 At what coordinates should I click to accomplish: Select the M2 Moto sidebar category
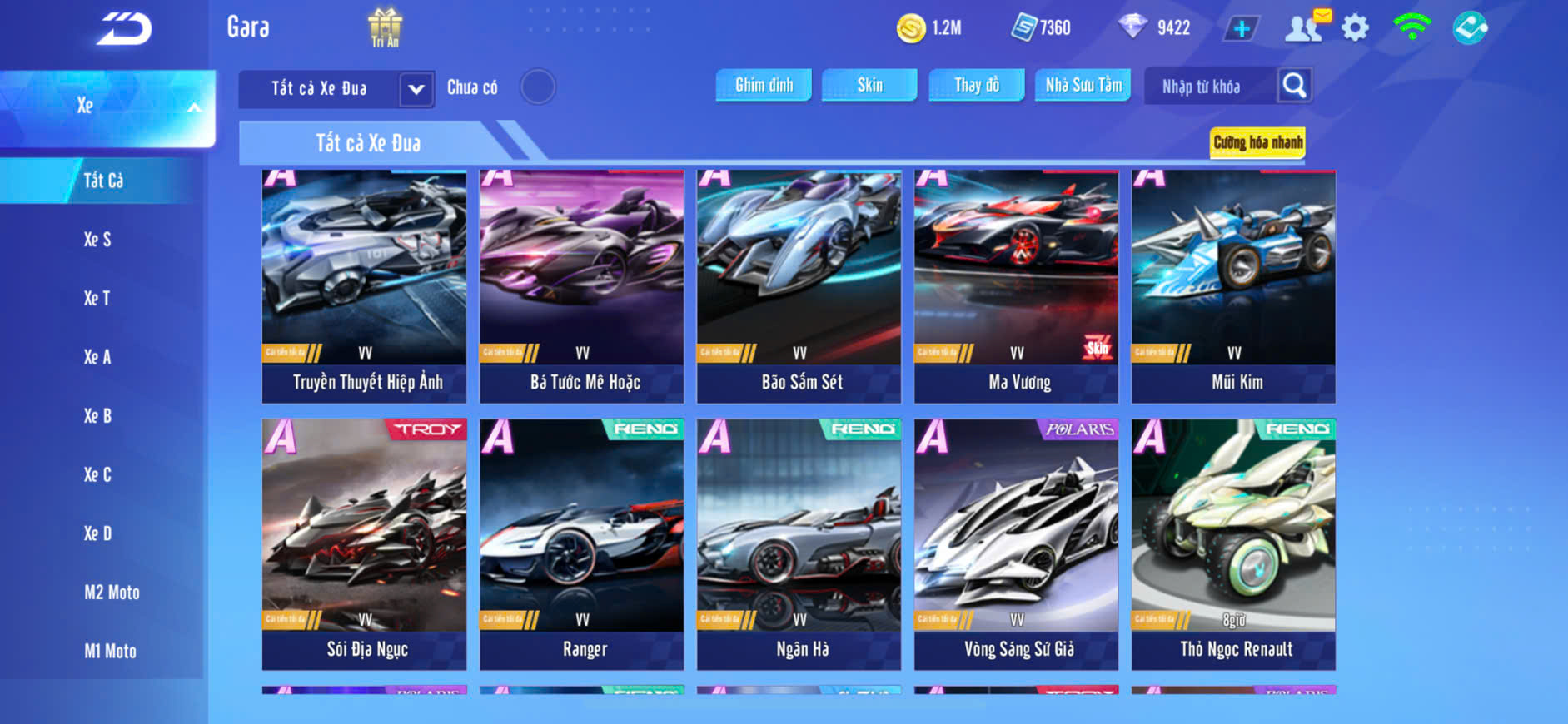(x=112, y=593)
